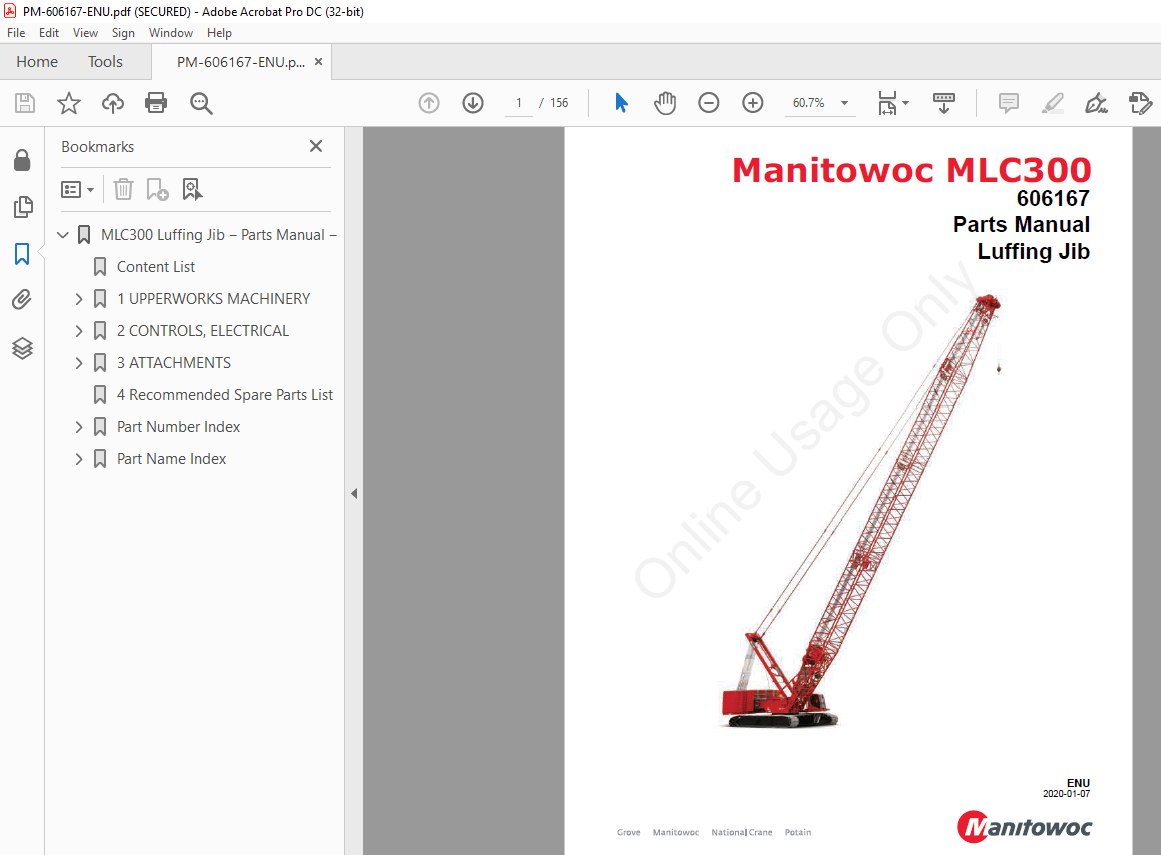Click the crane image on page
The image size is (1161, 855).
pos(861,511)
